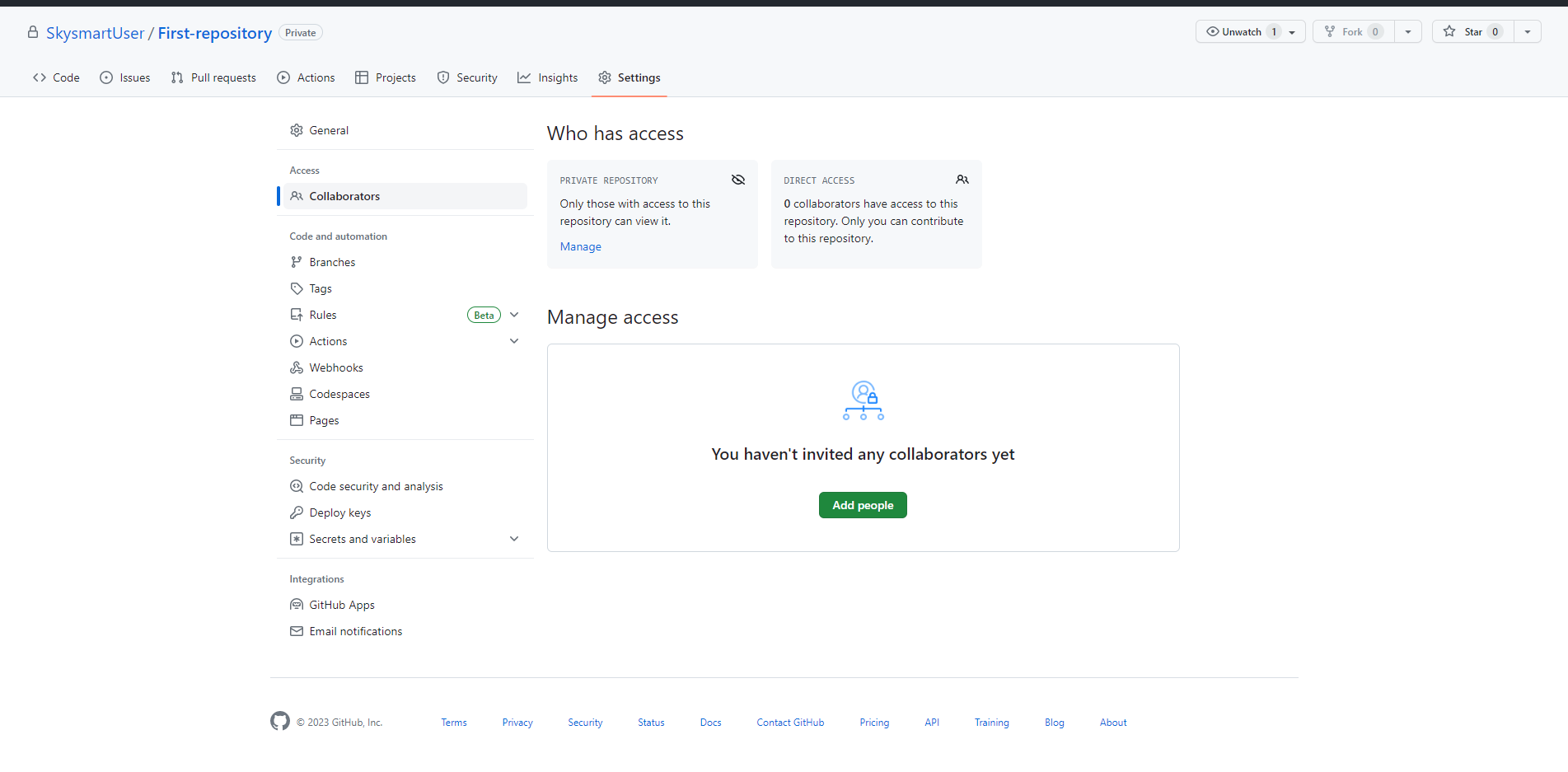Click the Insights tab graph icon
1568x772 pixels.
click(x=524, y=77)
